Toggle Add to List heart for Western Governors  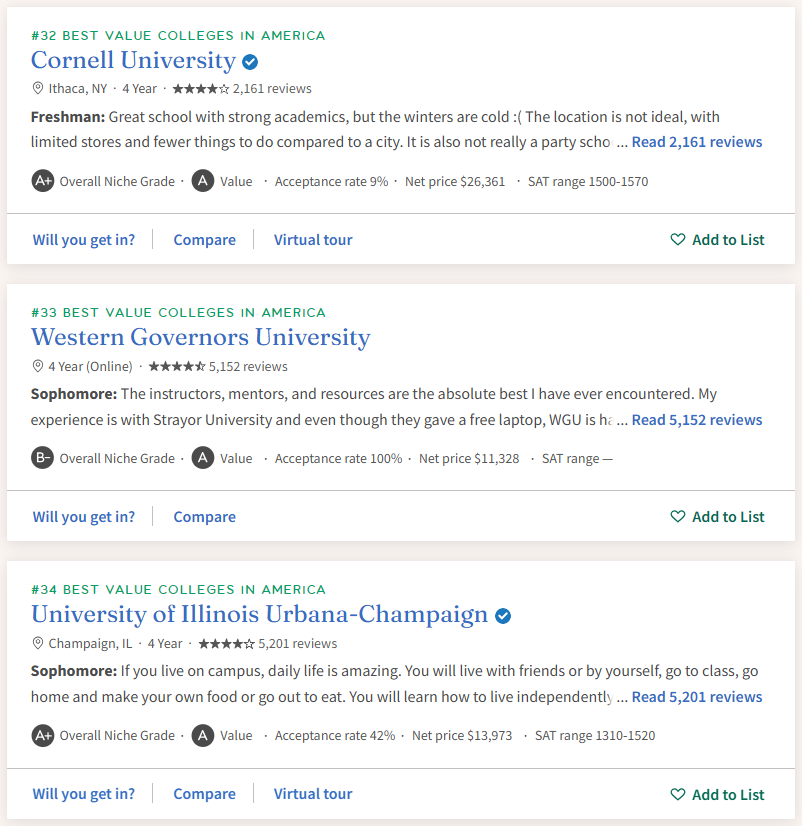coord(678,517)
